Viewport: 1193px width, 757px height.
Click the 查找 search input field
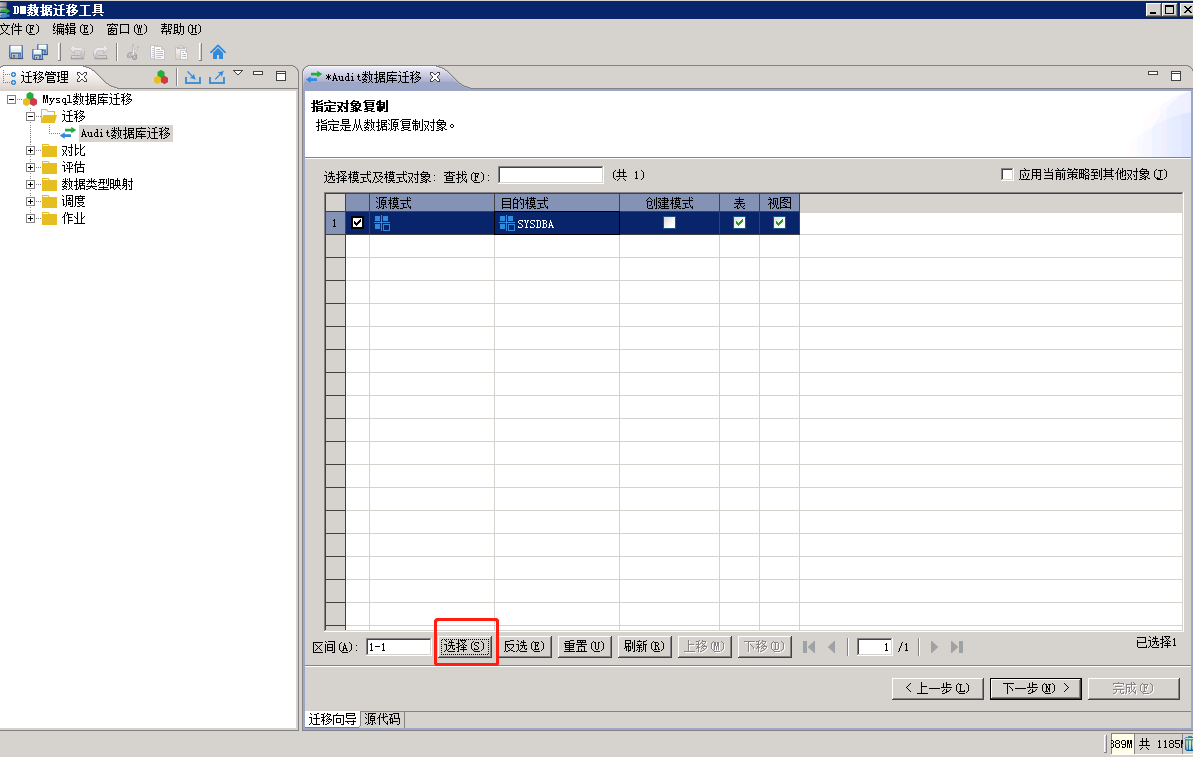pyautogui.click(x=550, y=175)
